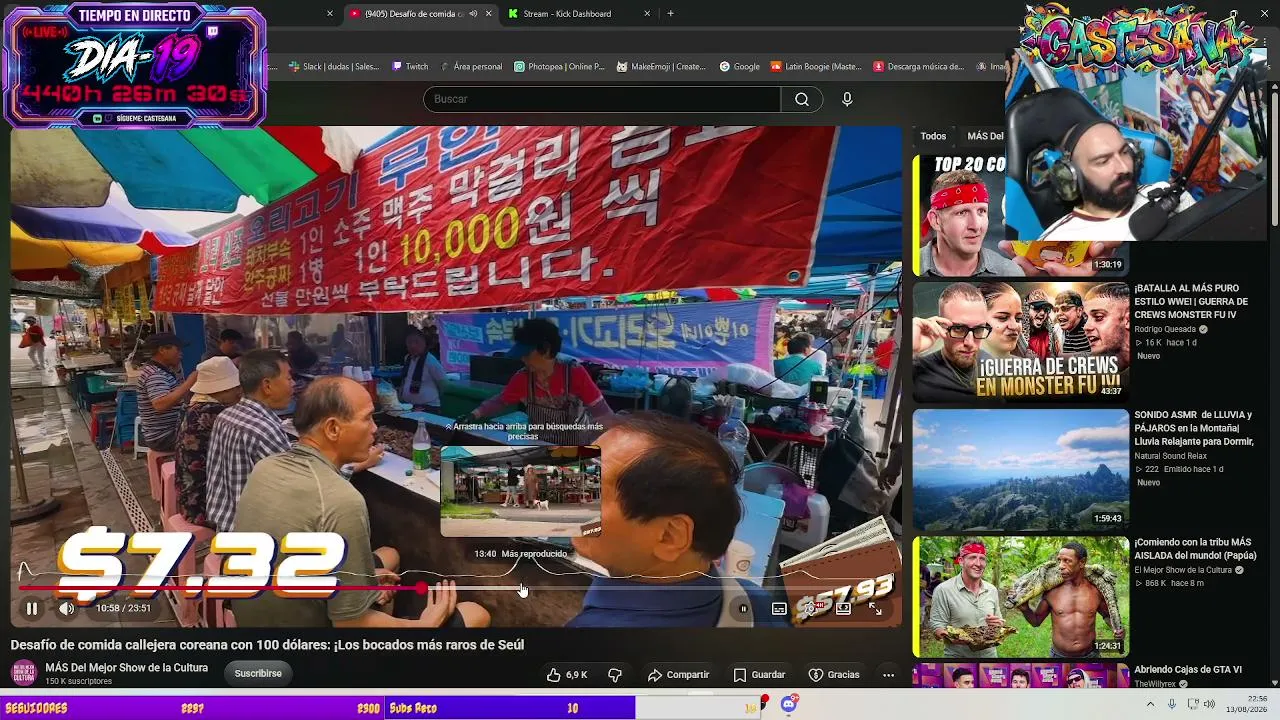Click the video title Desafío de comida callejera coreana
1280x720 pixels.
[x=267, y=645]
